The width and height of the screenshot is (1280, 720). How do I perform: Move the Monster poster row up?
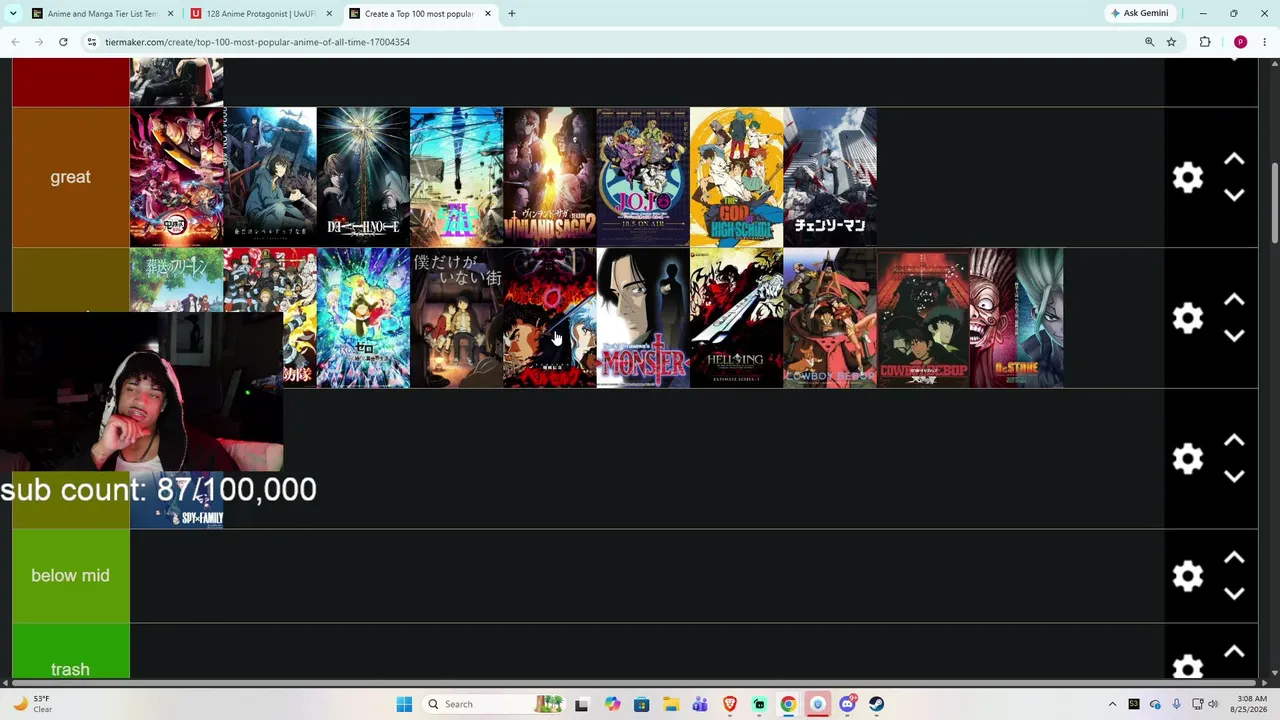point(1234,300)
